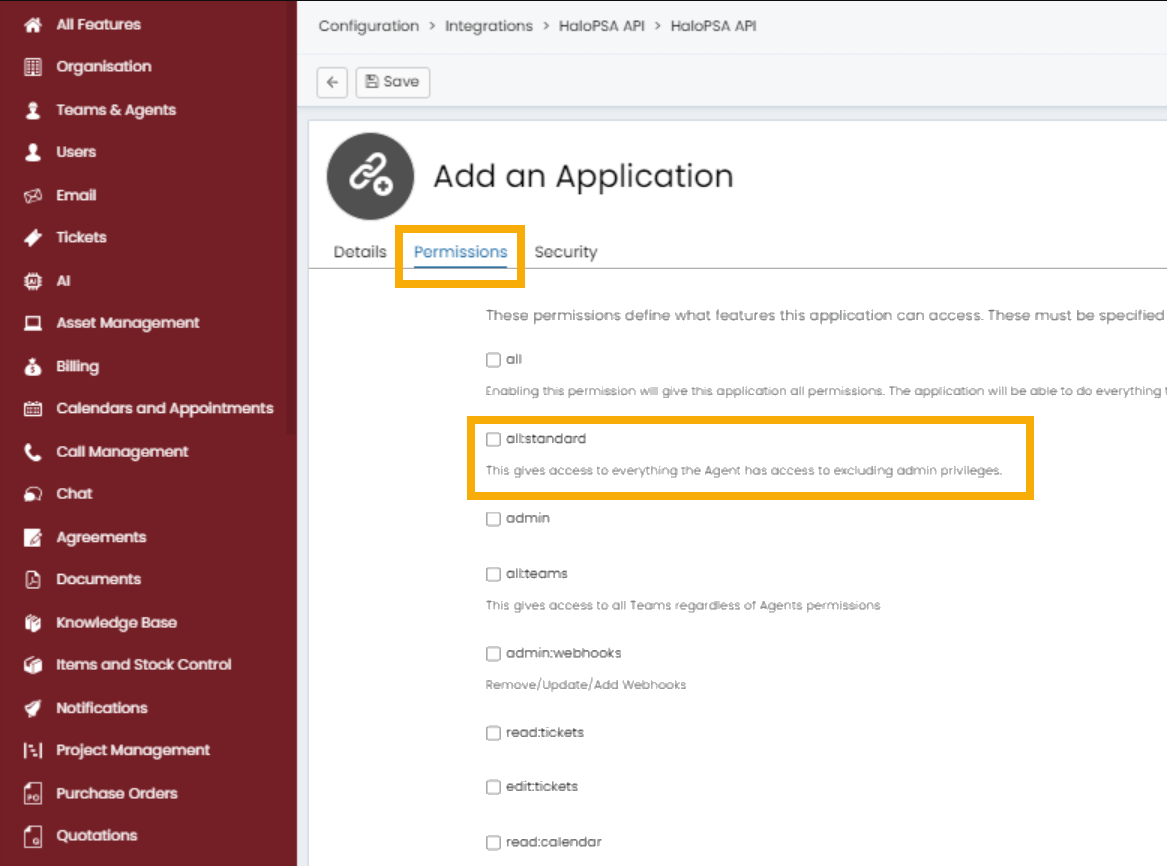Save the new application
This screenshot has width=1167, height=866.
(392, 82)
